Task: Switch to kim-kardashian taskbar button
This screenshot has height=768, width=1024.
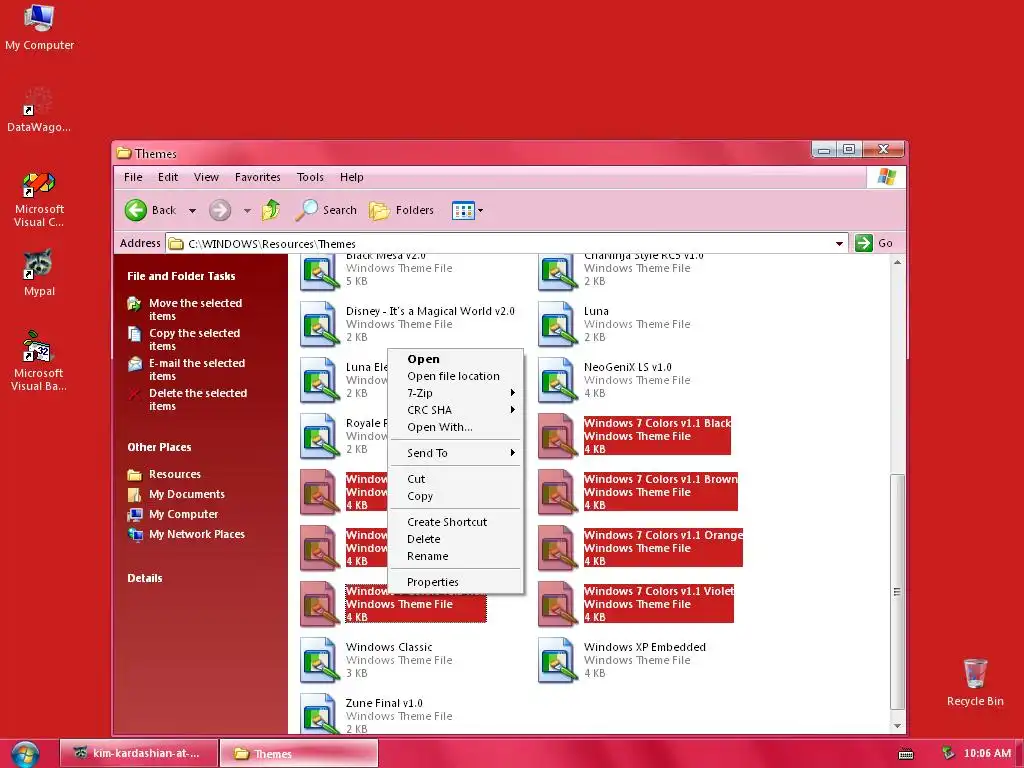Action: point(138,754)
